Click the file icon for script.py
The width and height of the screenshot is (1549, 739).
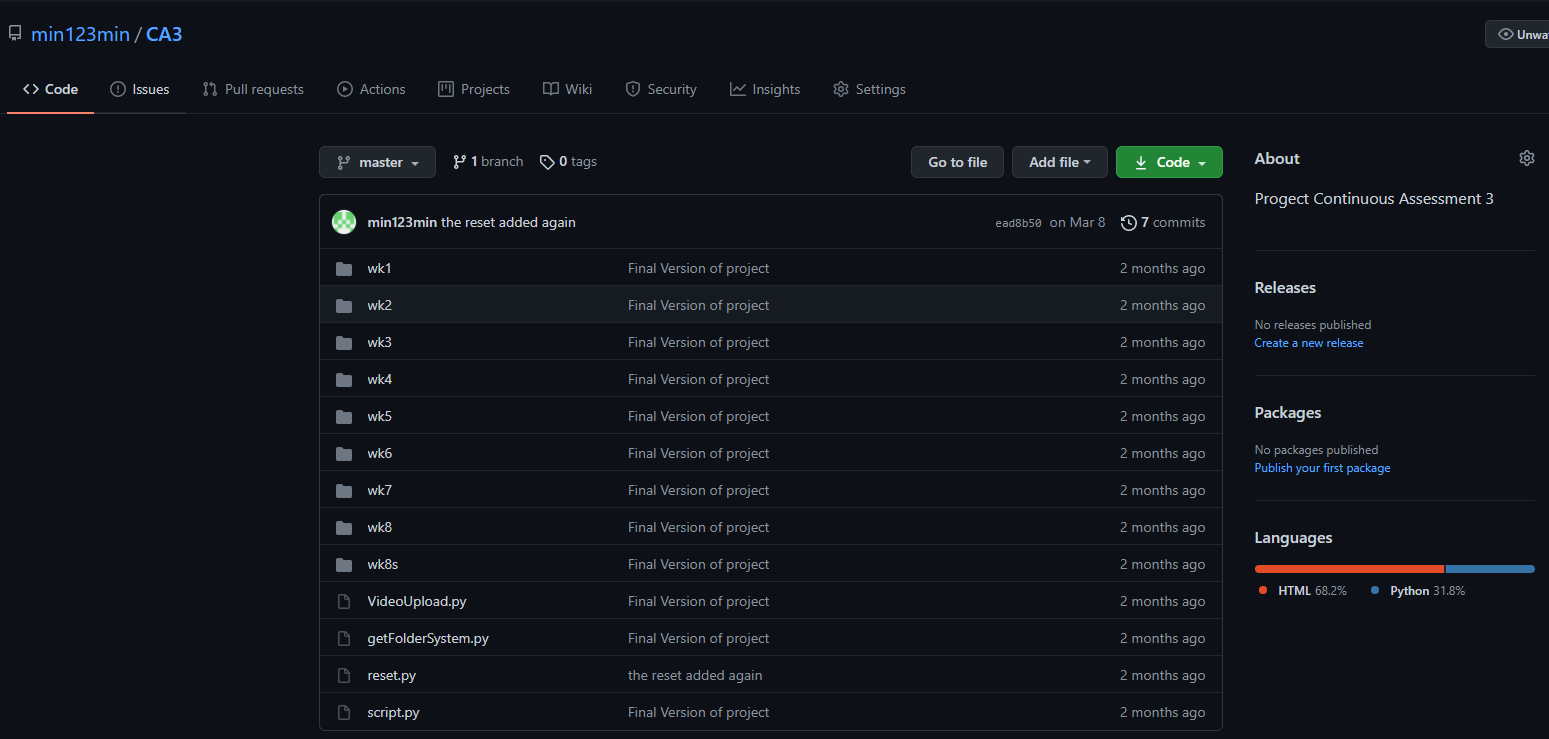(x=344, y=713)
